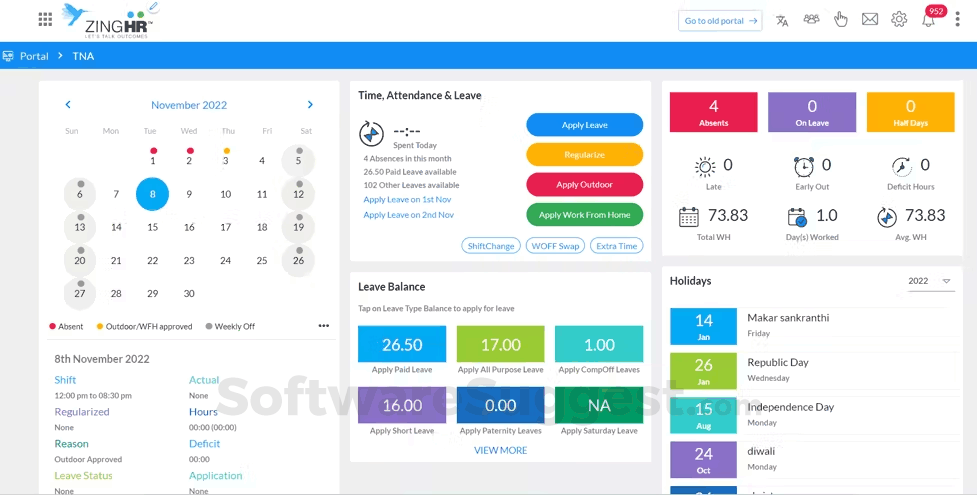This screenshot has width=977, height=495.
Task: Open the team members group icon
Action: click(x=811, y=20)
